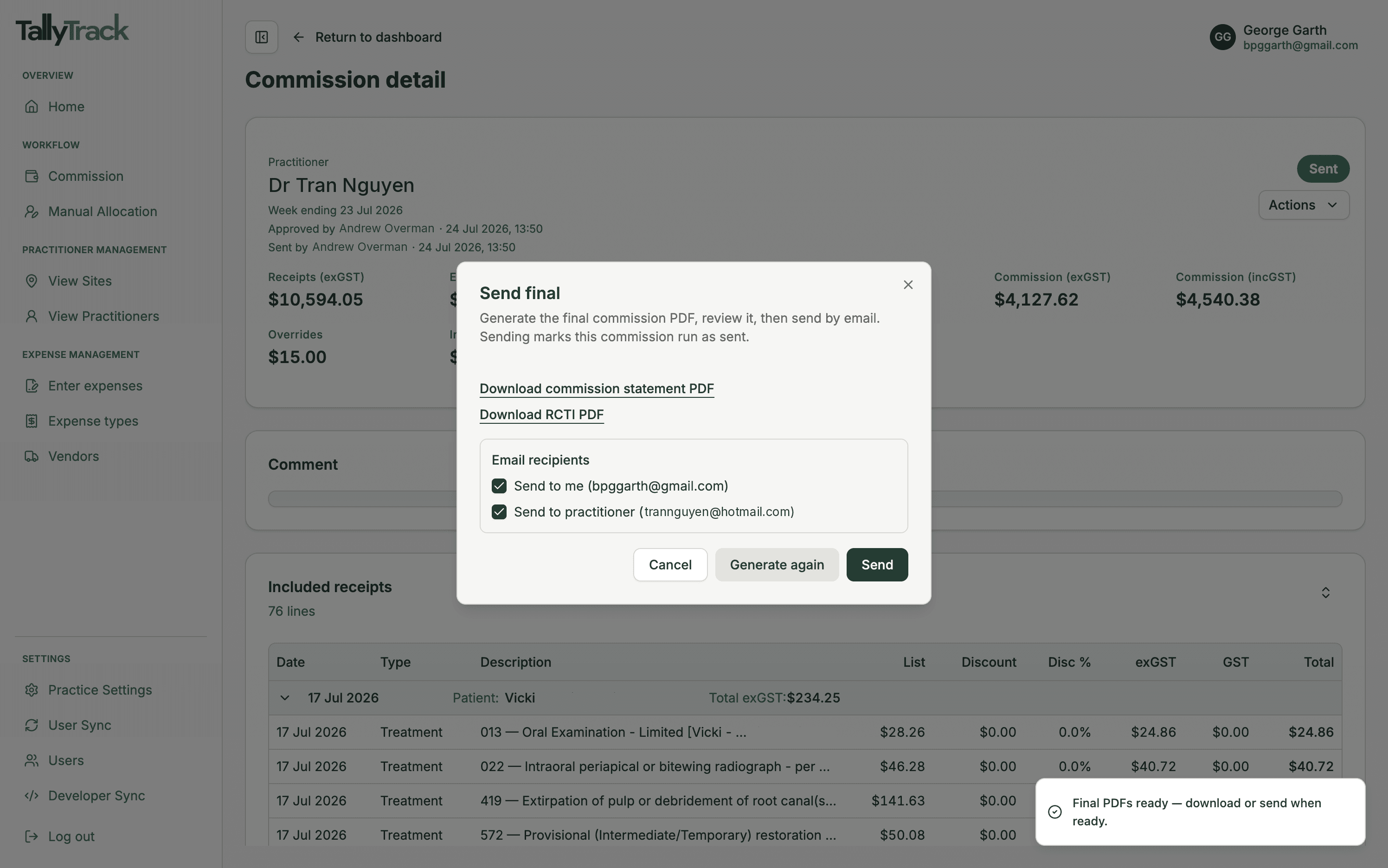The width and height of the screenshot is (1388, 868).
Task: Collapse the Included receipts section
Action: click(x=1325, y=593)
